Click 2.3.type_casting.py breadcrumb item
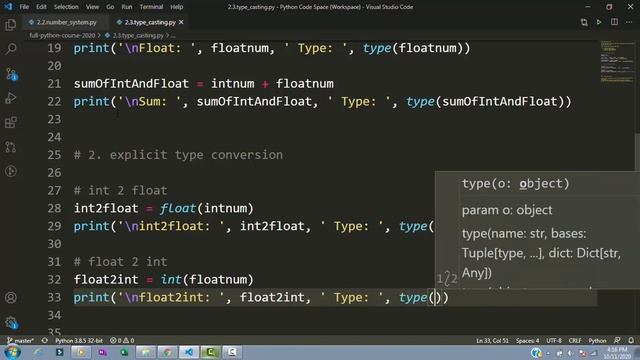The image size is (640, 360). 138,36
